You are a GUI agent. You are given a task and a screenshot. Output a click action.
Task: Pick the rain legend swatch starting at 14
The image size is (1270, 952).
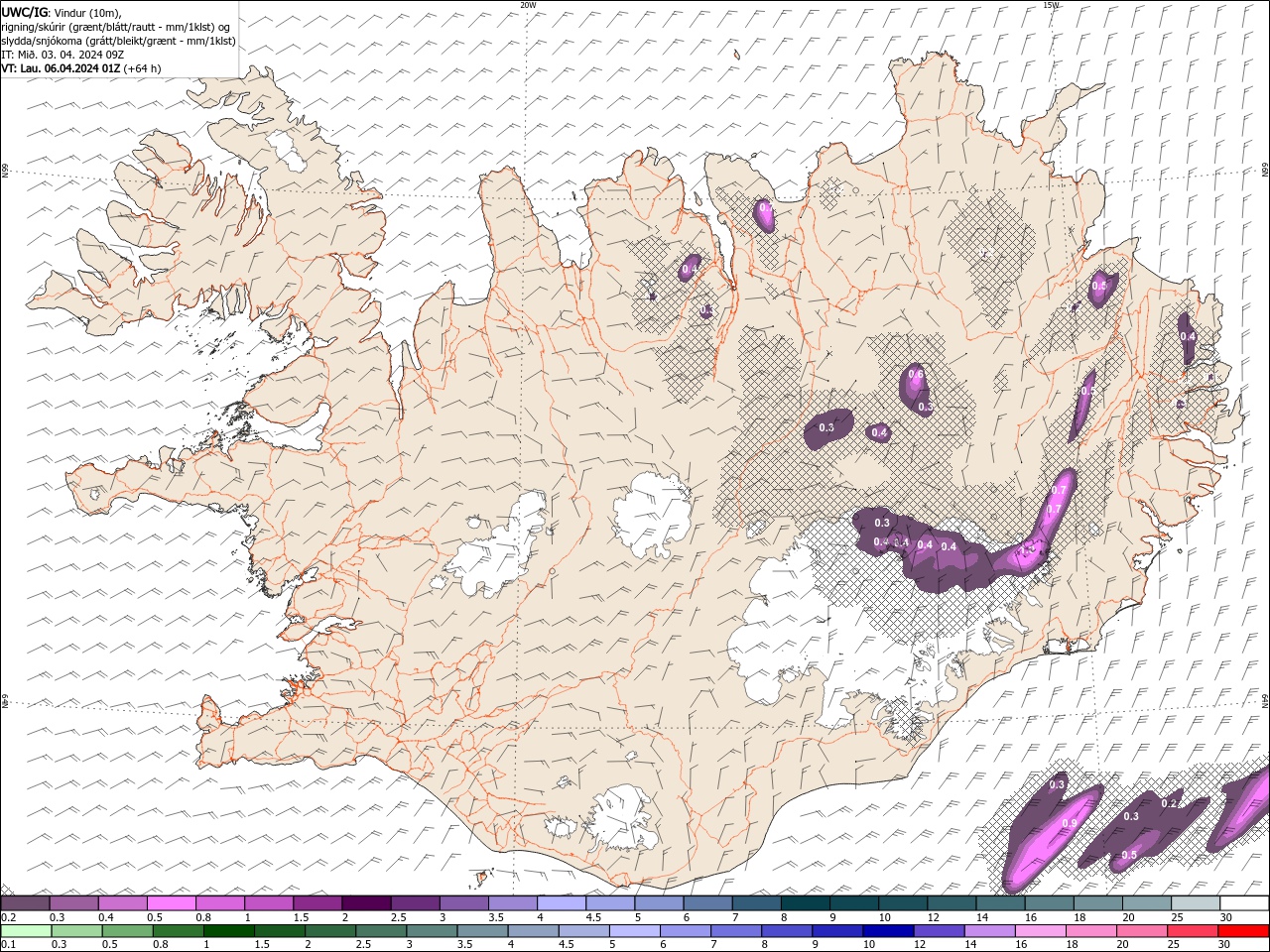(990, 931)
